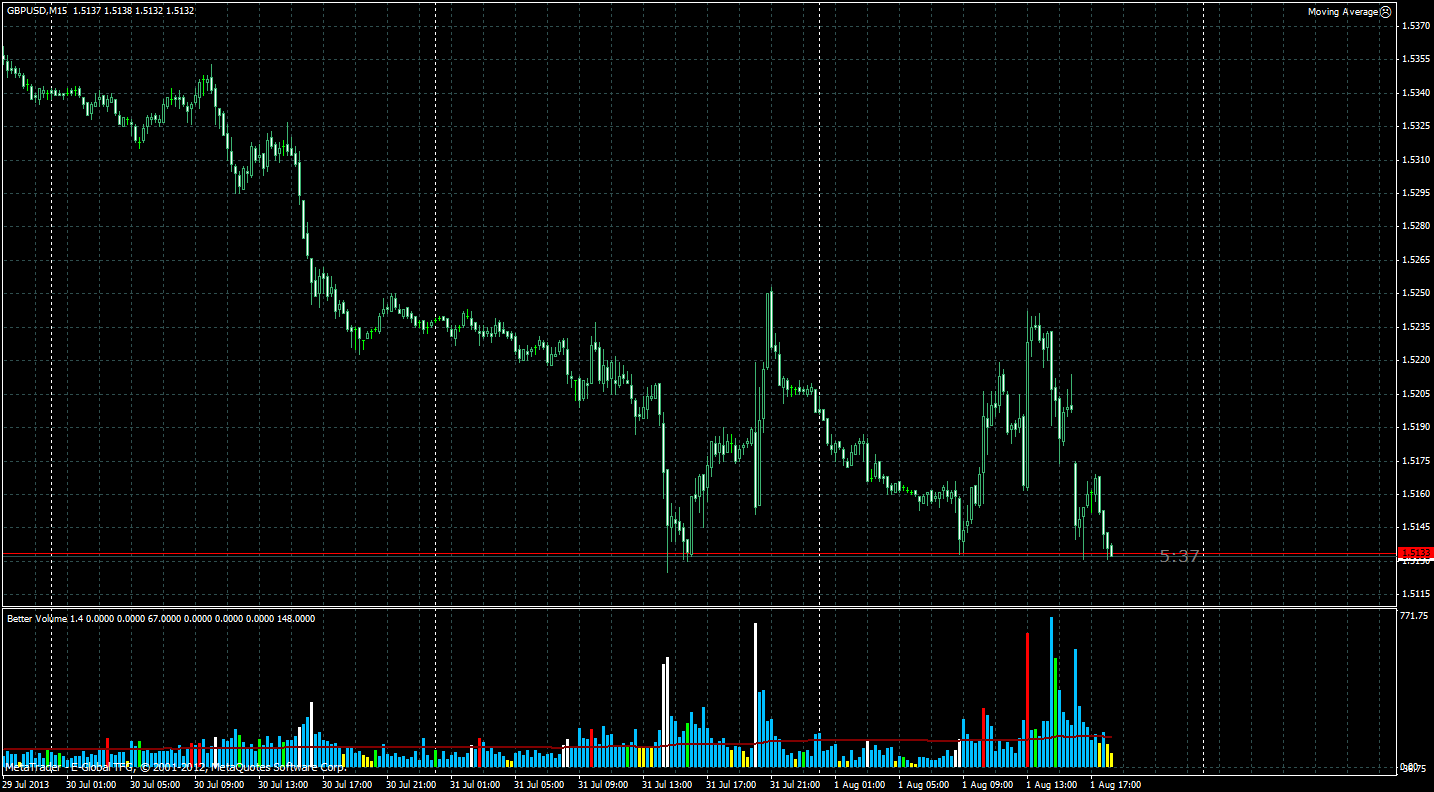This screenshot has width=1434, height=792.
Task: Click the 30 Jul 09:00 time label
Action: (x=217, y=785)
